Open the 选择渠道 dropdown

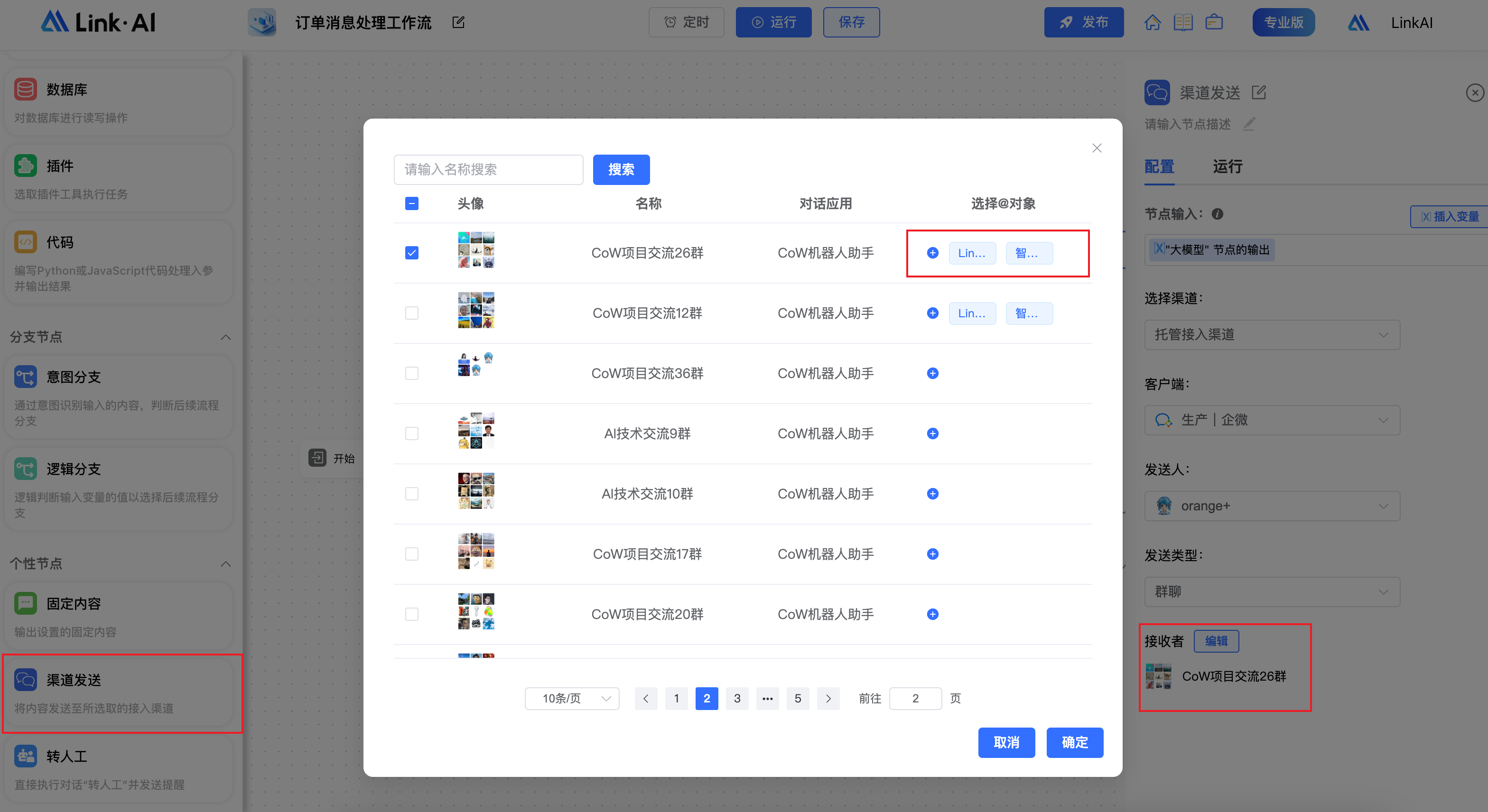1272,334
